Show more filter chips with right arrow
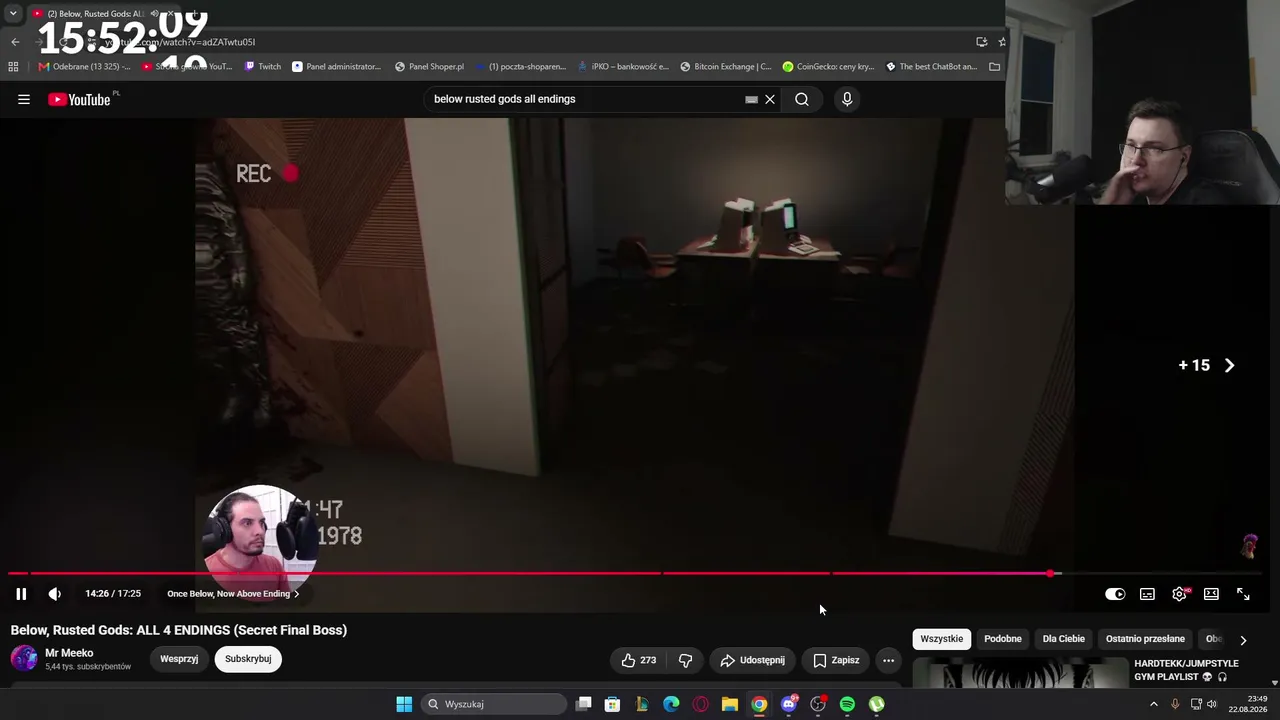 coord(1243,640)
